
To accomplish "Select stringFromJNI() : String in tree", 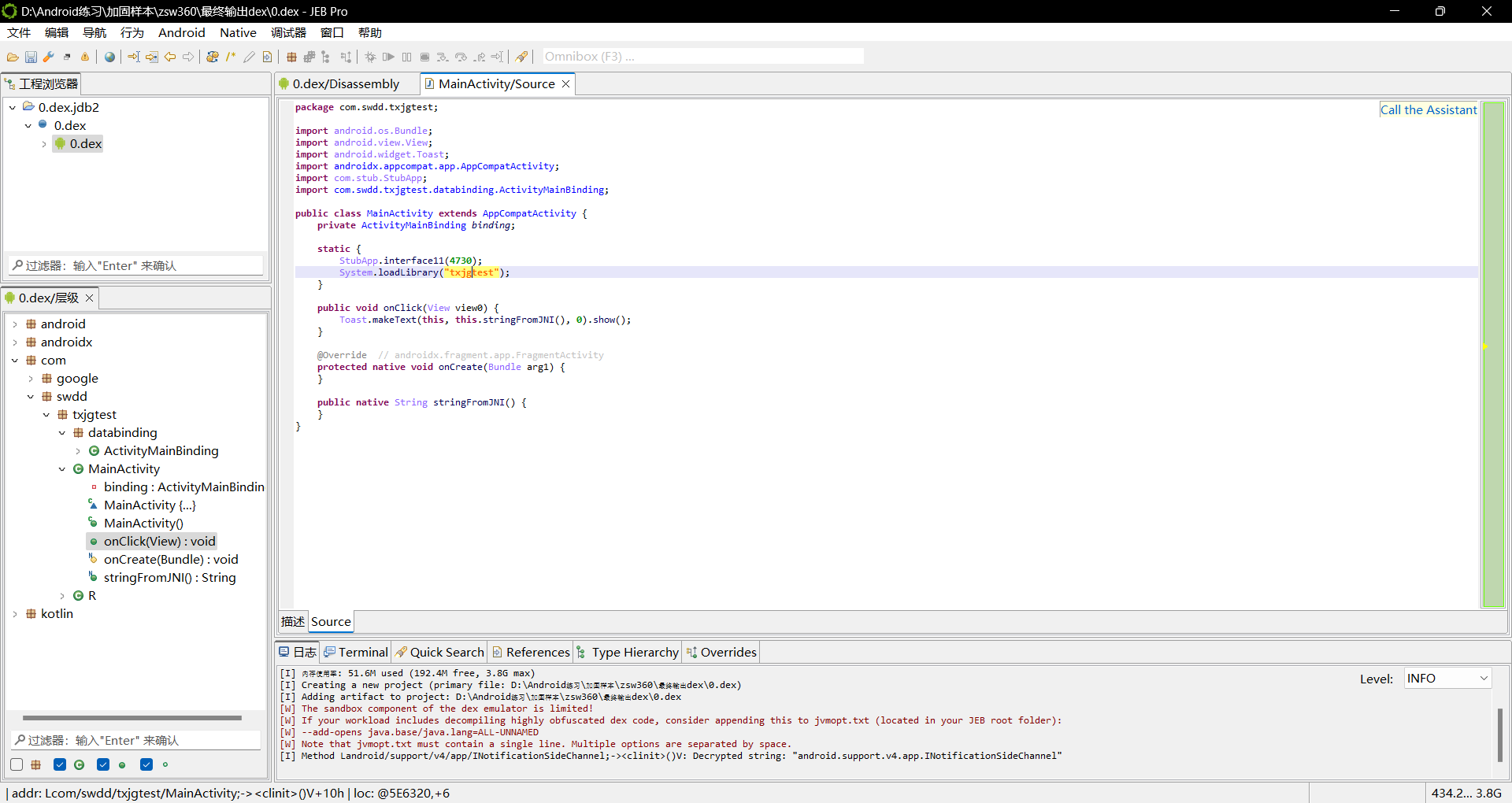I will coord(169,578).
